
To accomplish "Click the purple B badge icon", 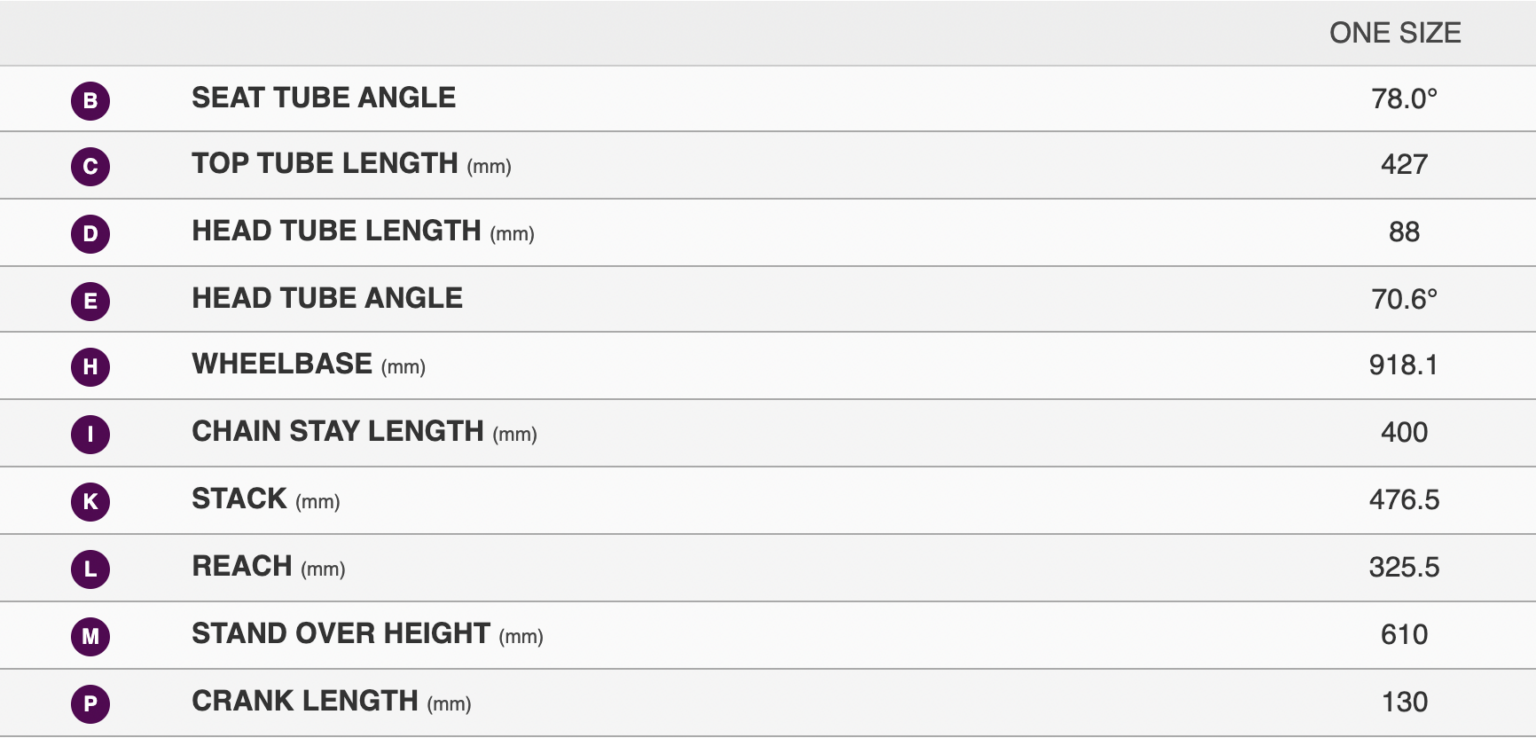I will 90,101.
